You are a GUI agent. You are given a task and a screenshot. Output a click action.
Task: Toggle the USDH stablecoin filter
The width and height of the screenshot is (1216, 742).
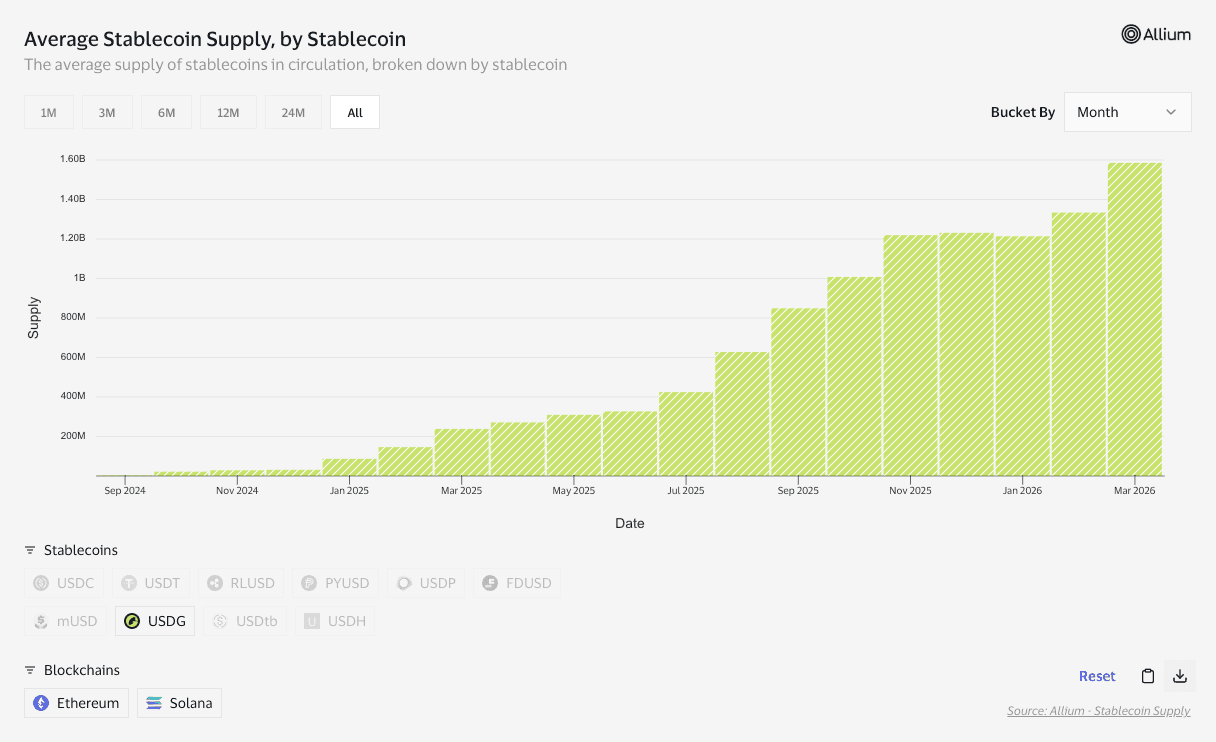[x=335, y=621]
